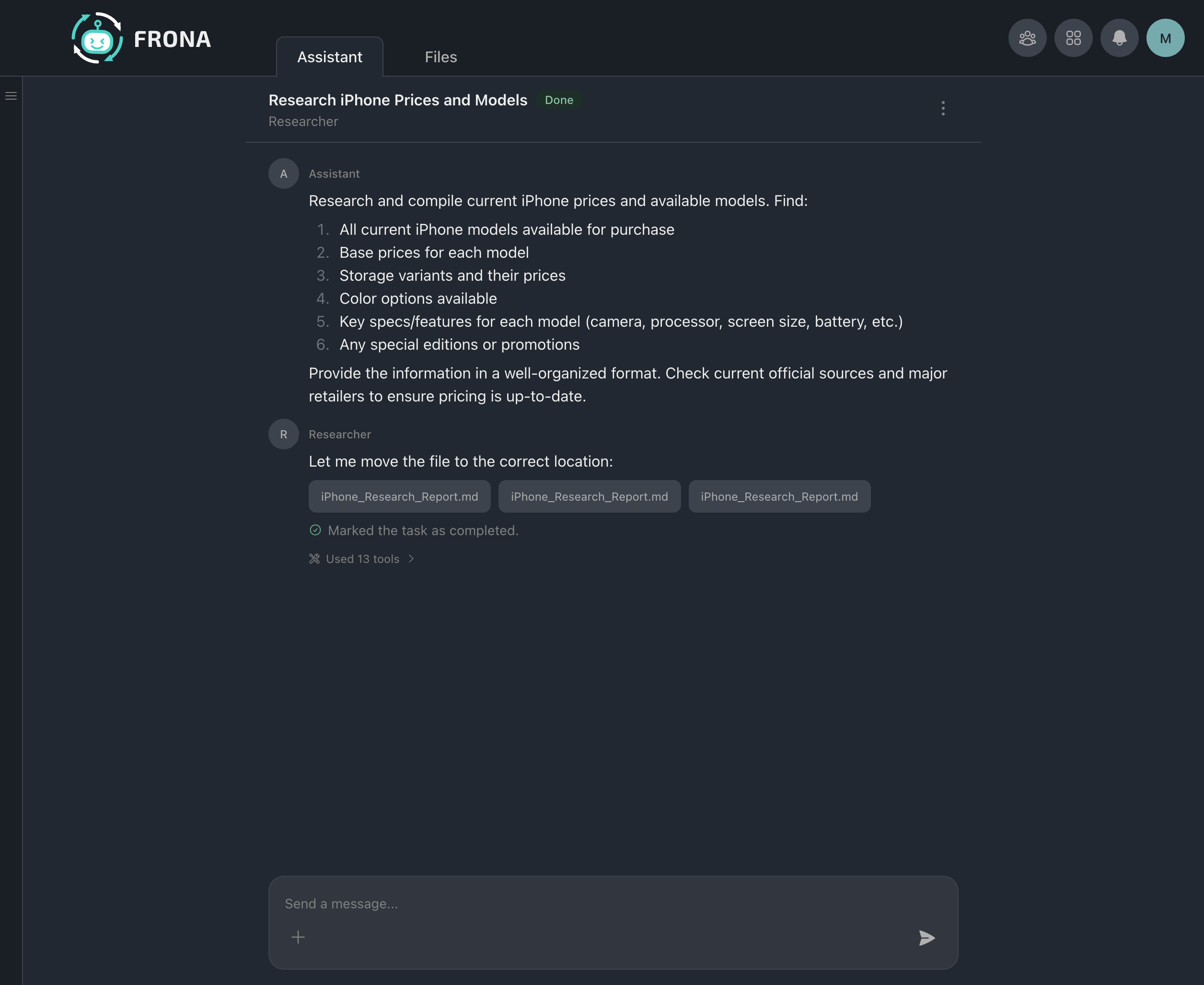Open the user avatar M menu

click(1165, 38)
